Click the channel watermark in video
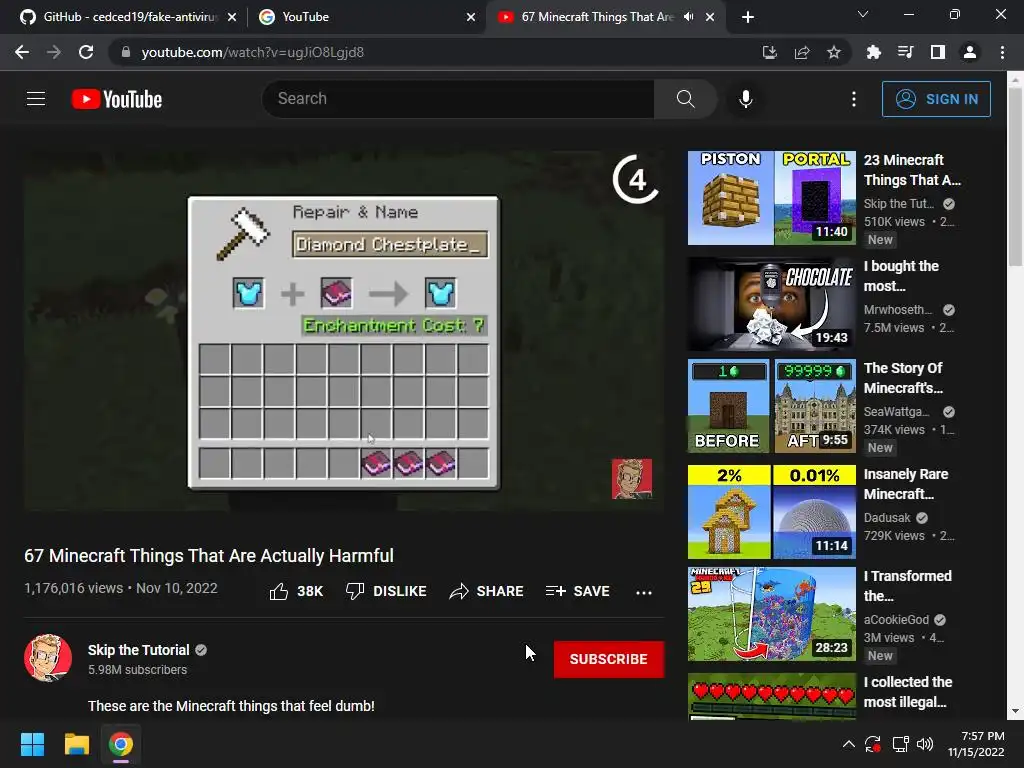1024x768 pixels. [x=632, y=479]
